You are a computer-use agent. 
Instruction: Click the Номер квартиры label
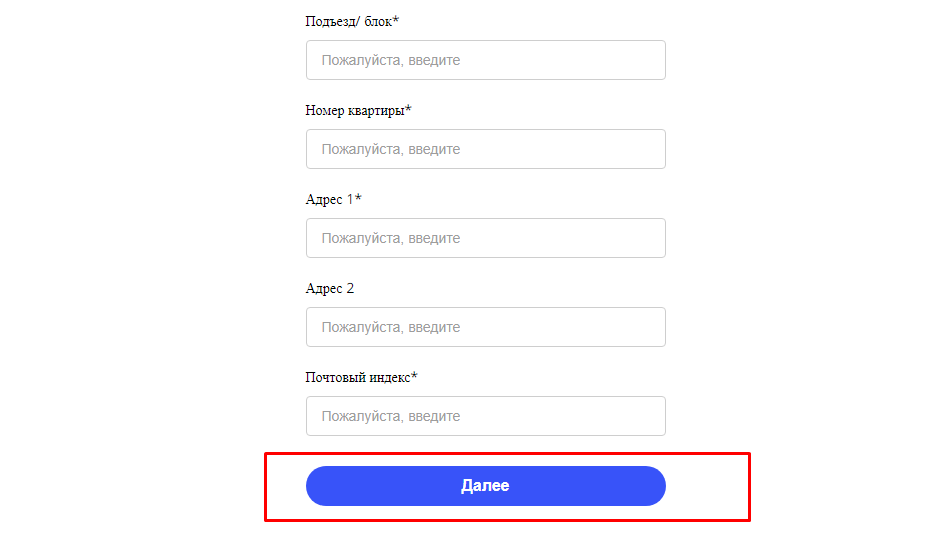pyautogui.click(x=354, y=110)
